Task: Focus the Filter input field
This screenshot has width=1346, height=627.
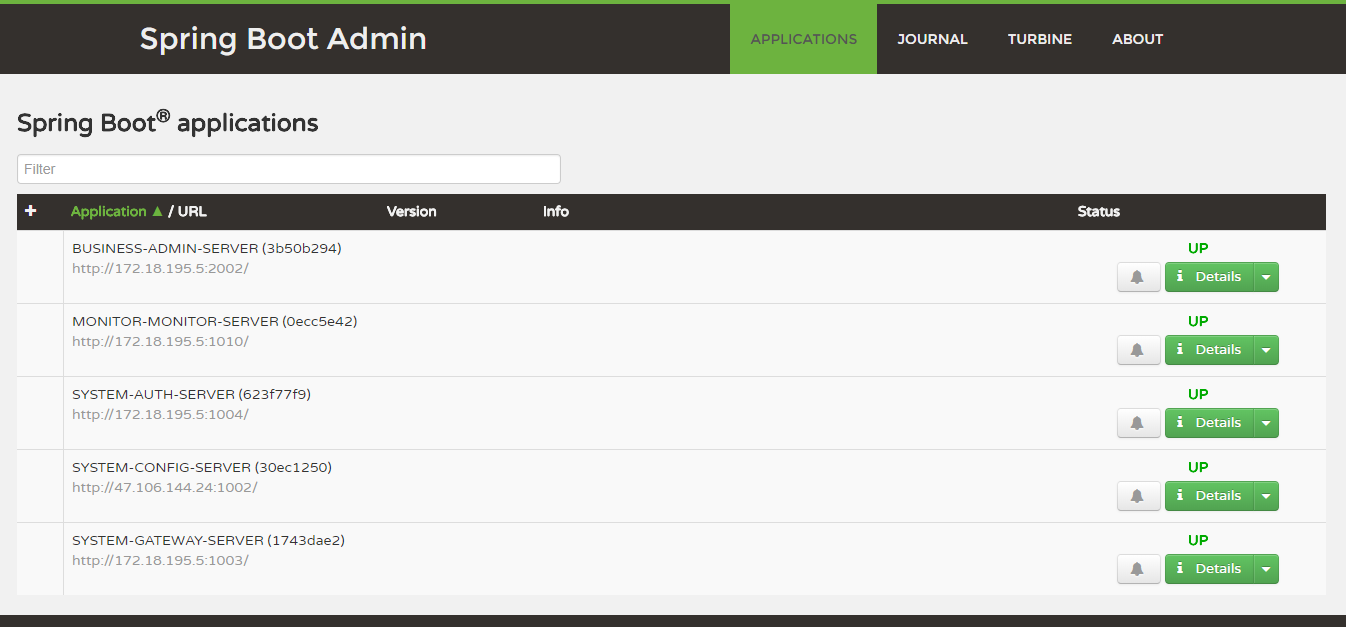Action: (289, 169)
